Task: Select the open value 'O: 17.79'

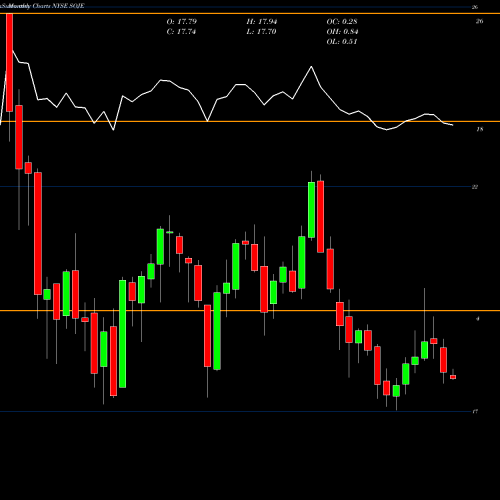Action: pos(182,22)
